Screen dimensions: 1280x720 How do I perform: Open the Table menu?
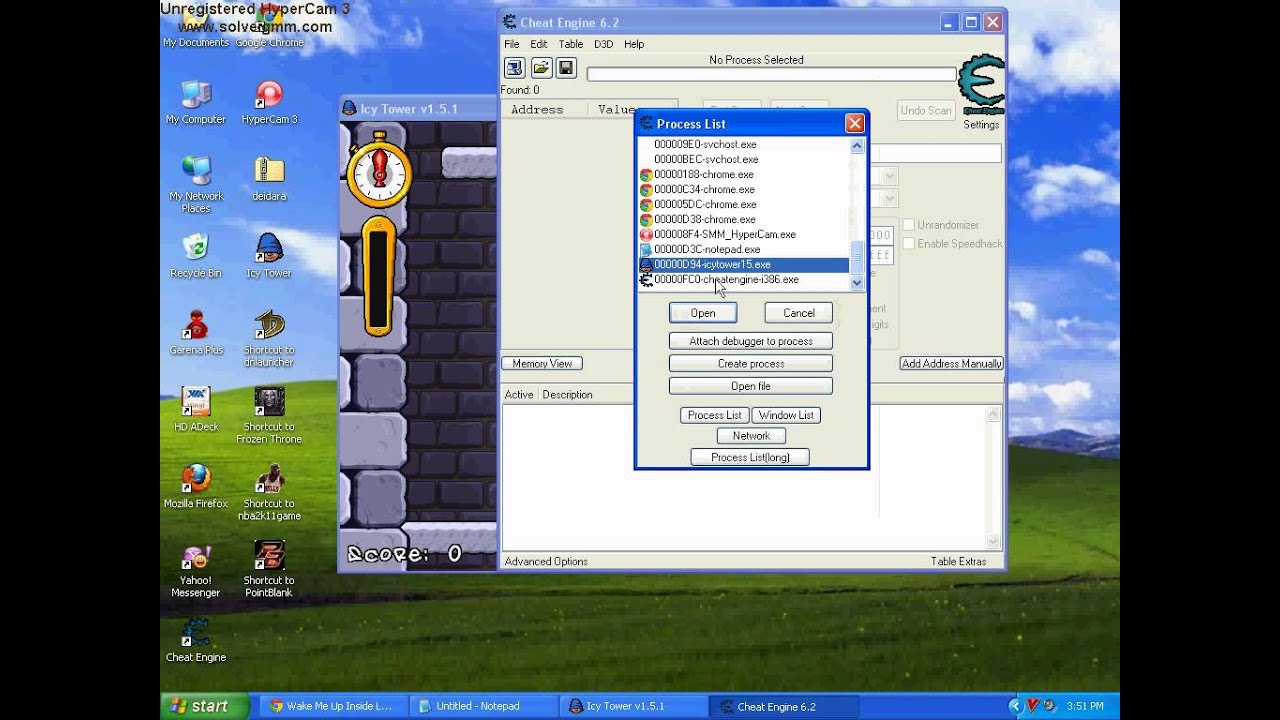pos(570,44)
